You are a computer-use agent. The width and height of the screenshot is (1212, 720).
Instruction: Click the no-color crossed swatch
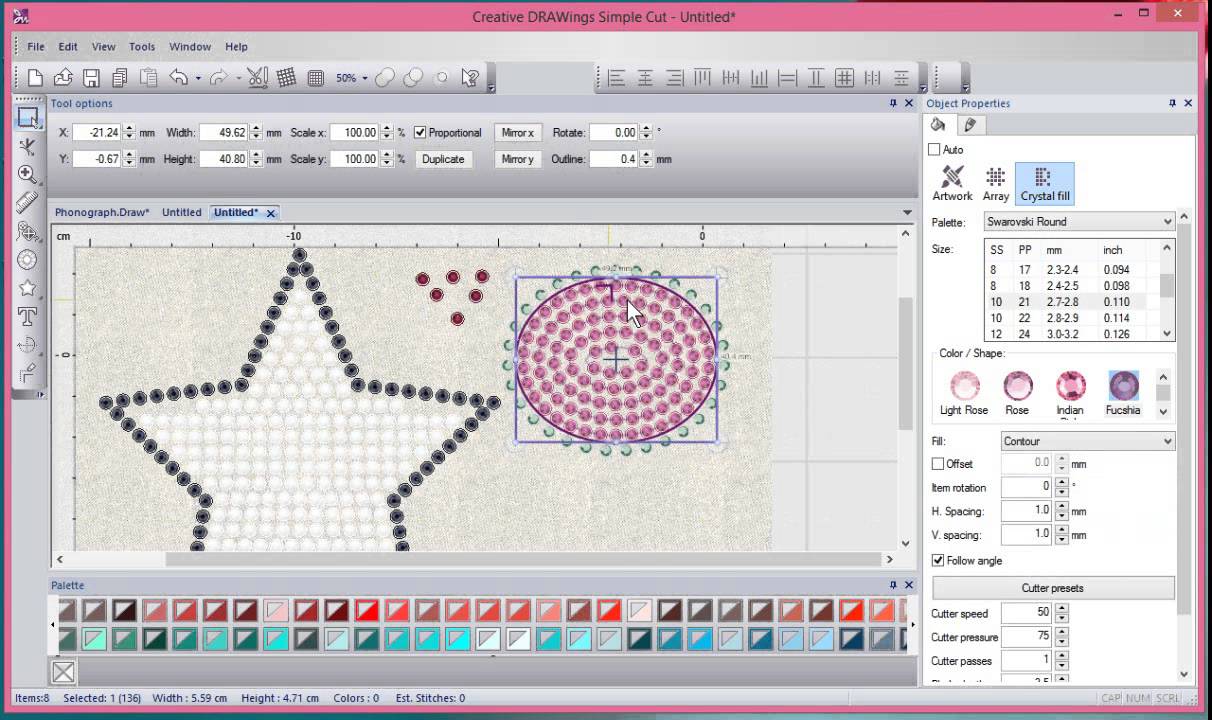coord(63,673)
